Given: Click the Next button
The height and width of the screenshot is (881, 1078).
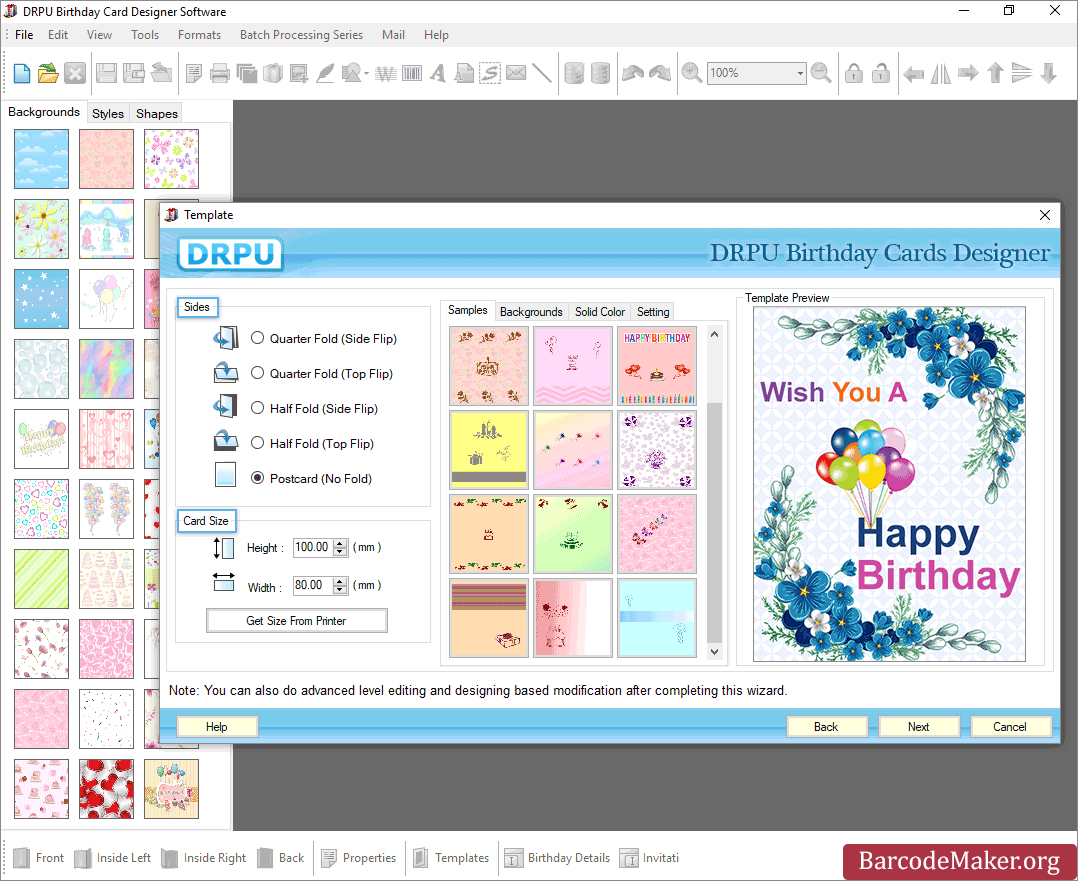Looking at the screenshot, I should point(918,726).
